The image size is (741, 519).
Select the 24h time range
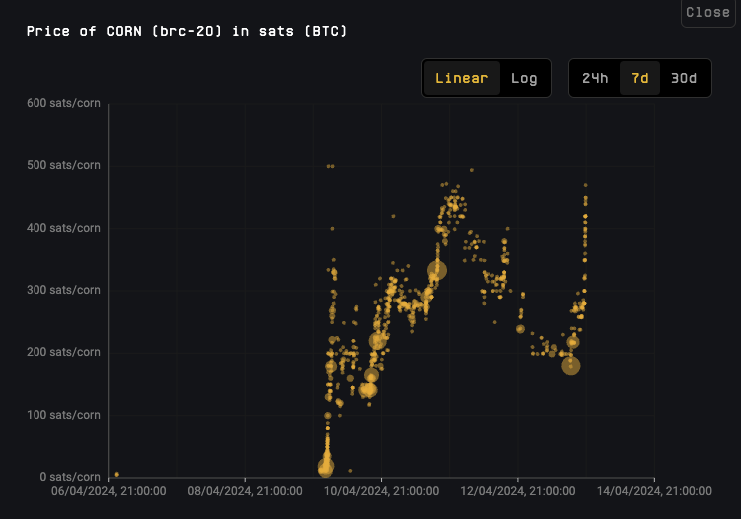pos(595,78)
